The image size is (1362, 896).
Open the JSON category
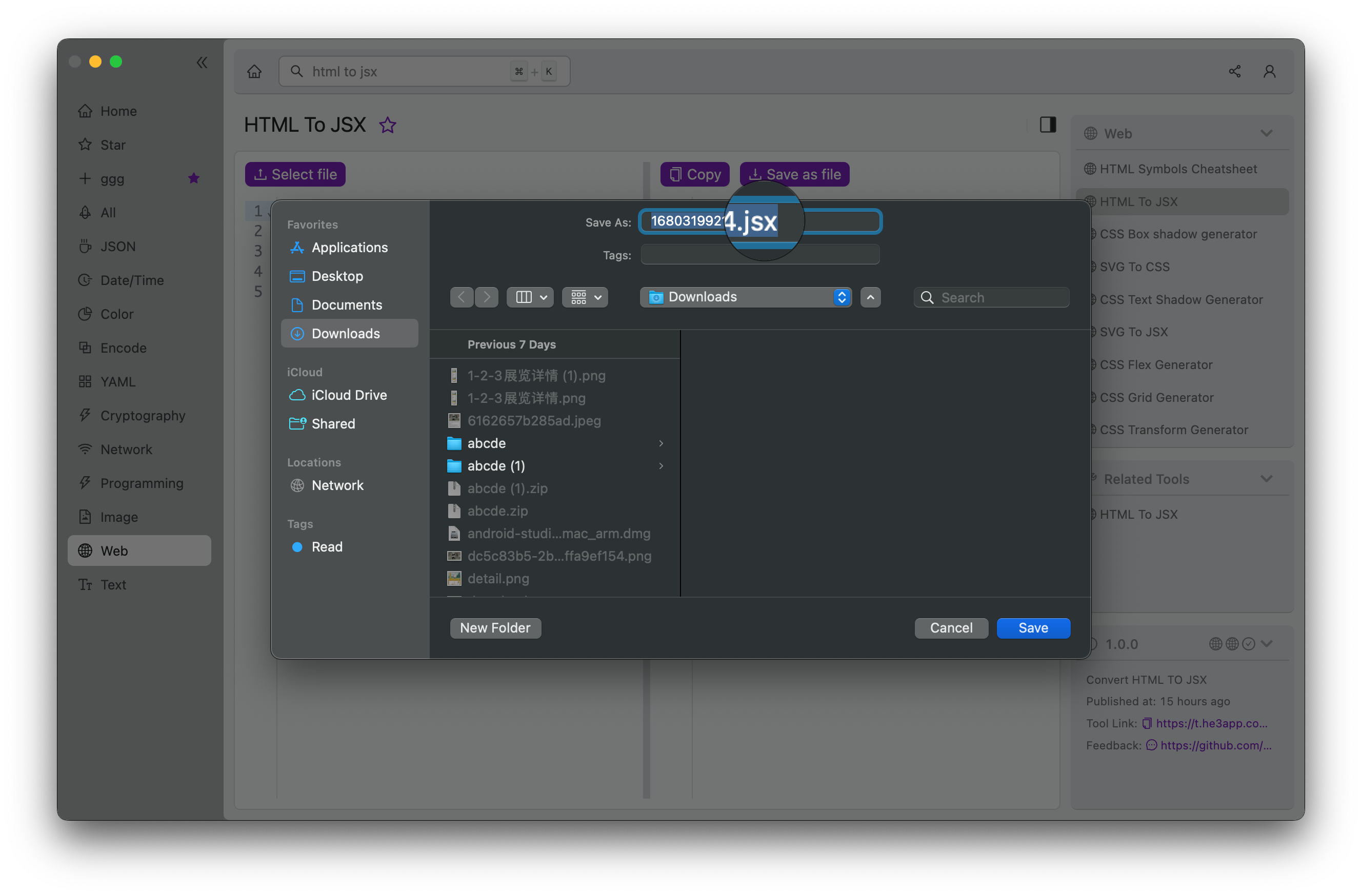click(139, 246)
